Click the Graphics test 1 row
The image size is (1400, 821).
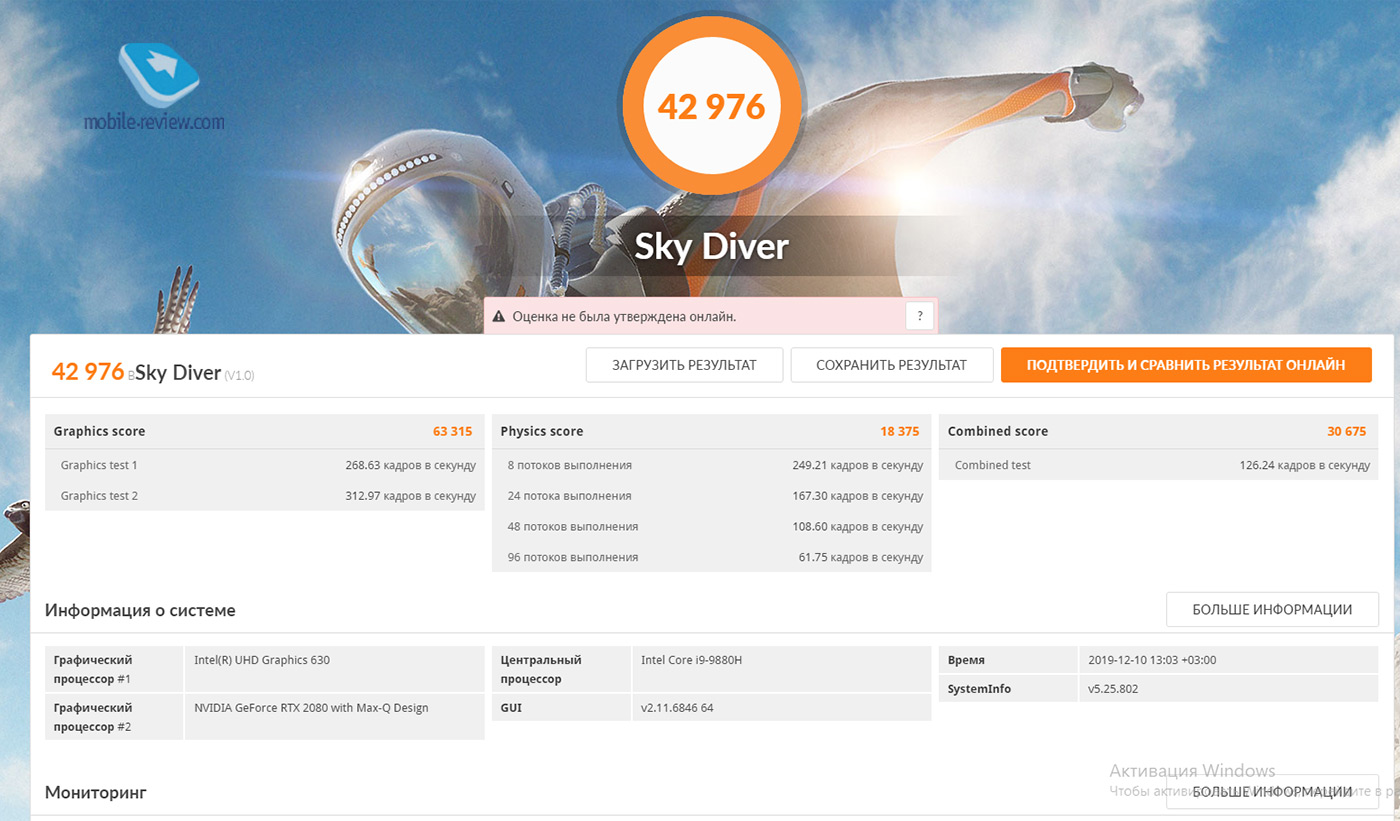pyautogui.click(x=264, y=465)
